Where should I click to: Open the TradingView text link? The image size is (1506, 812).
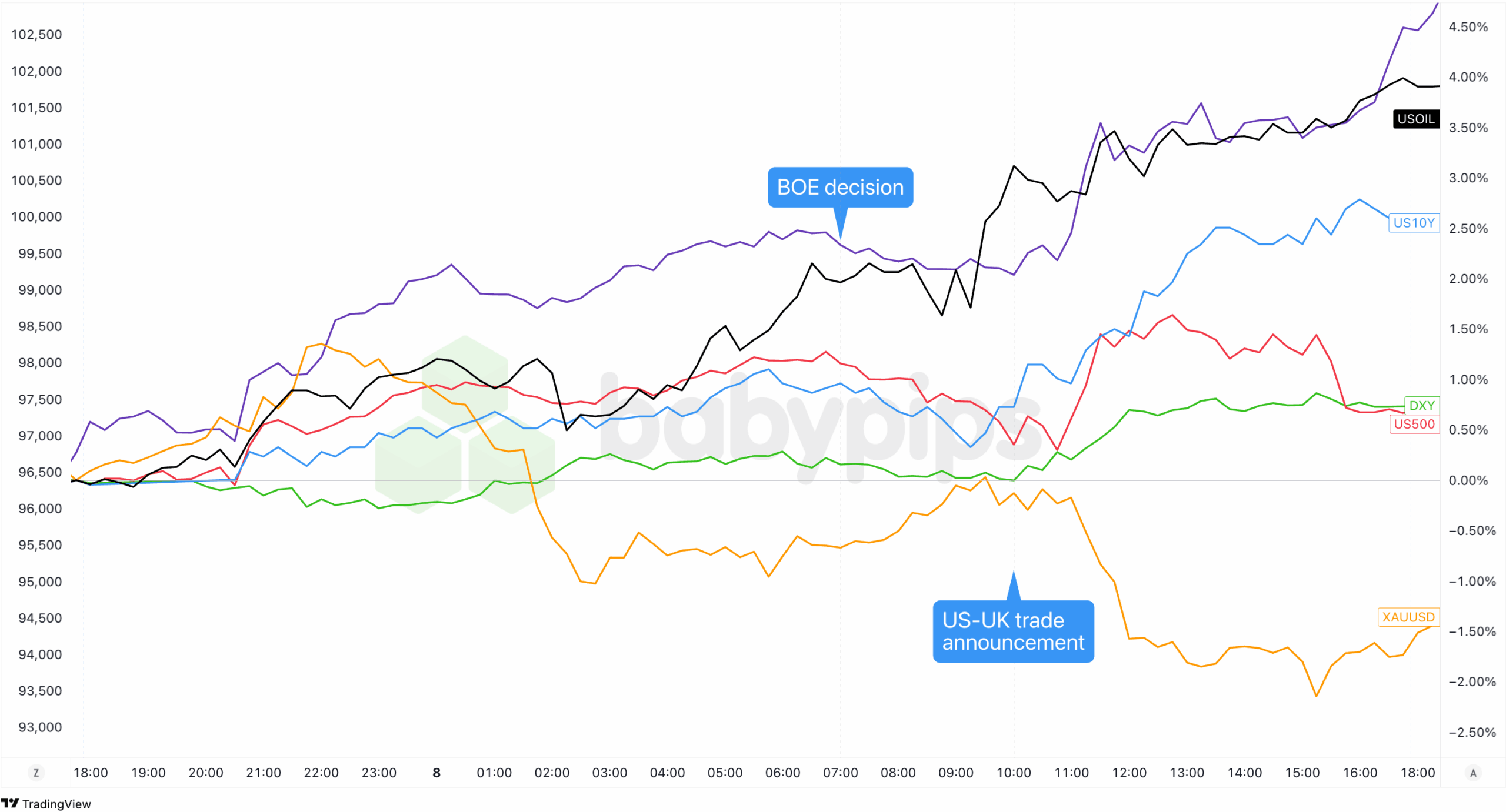56,804
